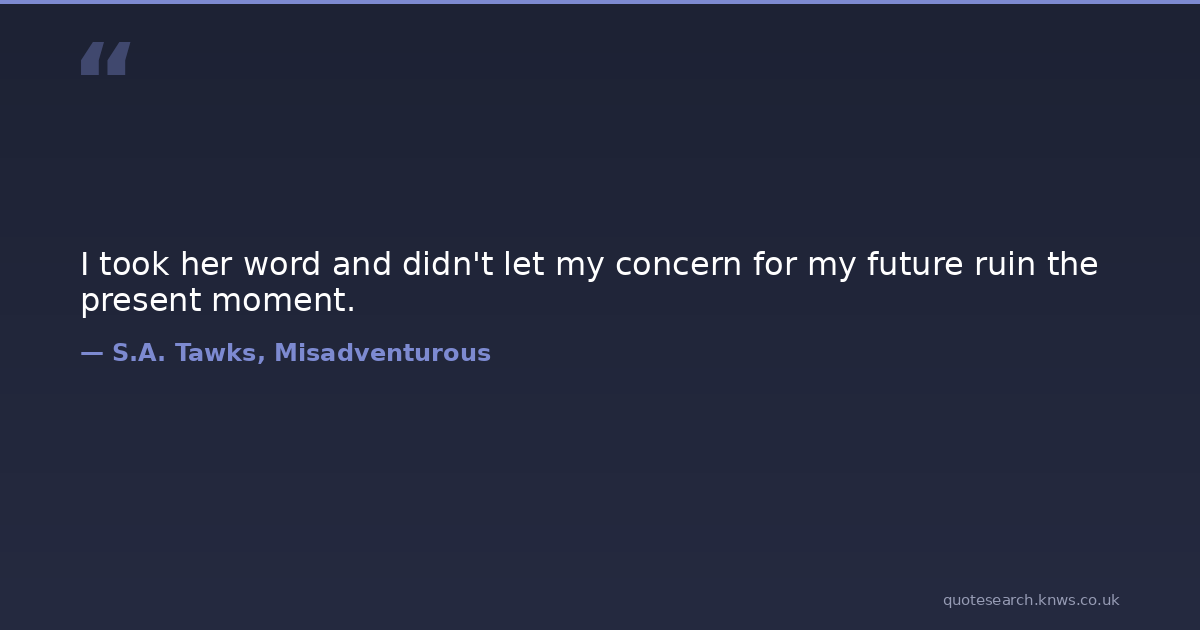Click the purple accent bar at top
This screenshot has height=630, width=1200.
600,2
